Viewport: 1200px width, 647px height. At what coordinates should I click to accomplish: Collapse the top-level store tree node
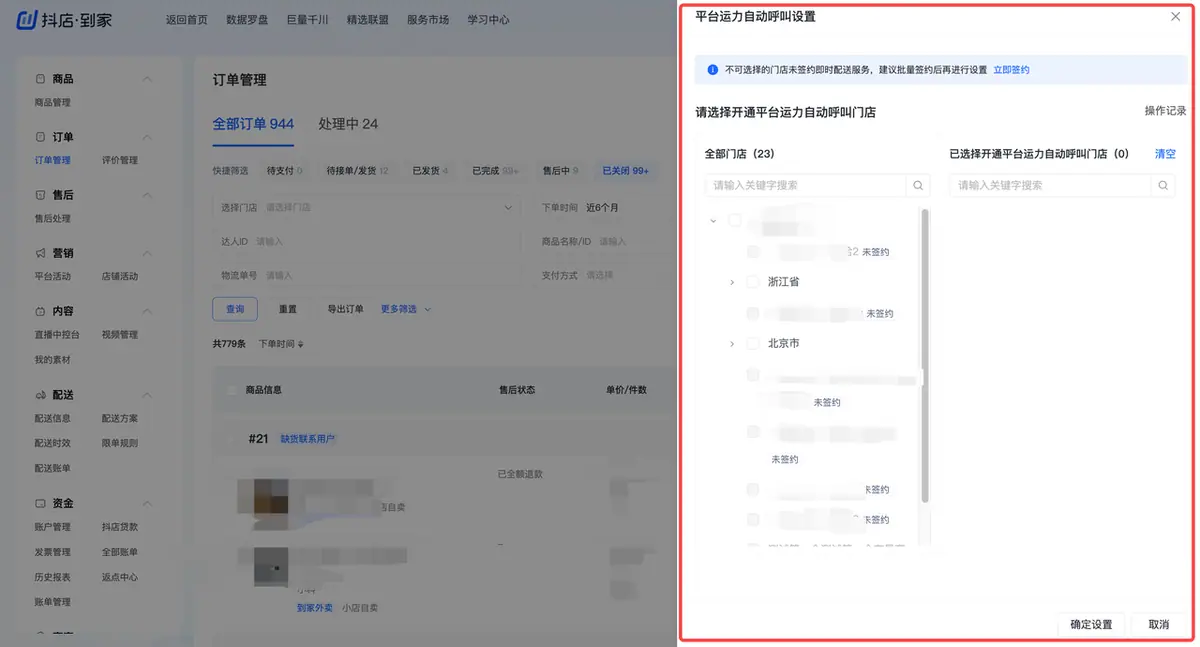tap(713, 221)
